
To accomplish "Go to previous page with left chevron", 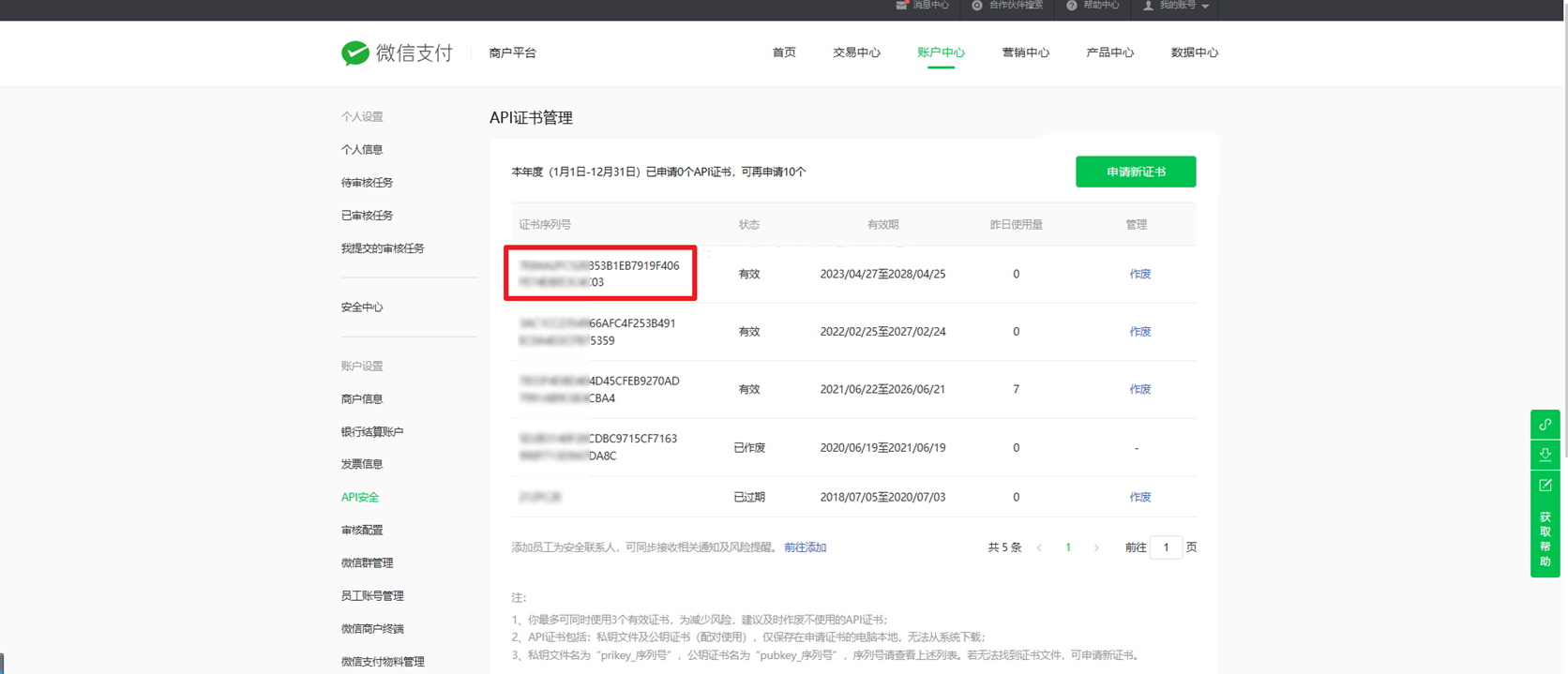I will click(1039, 547).
